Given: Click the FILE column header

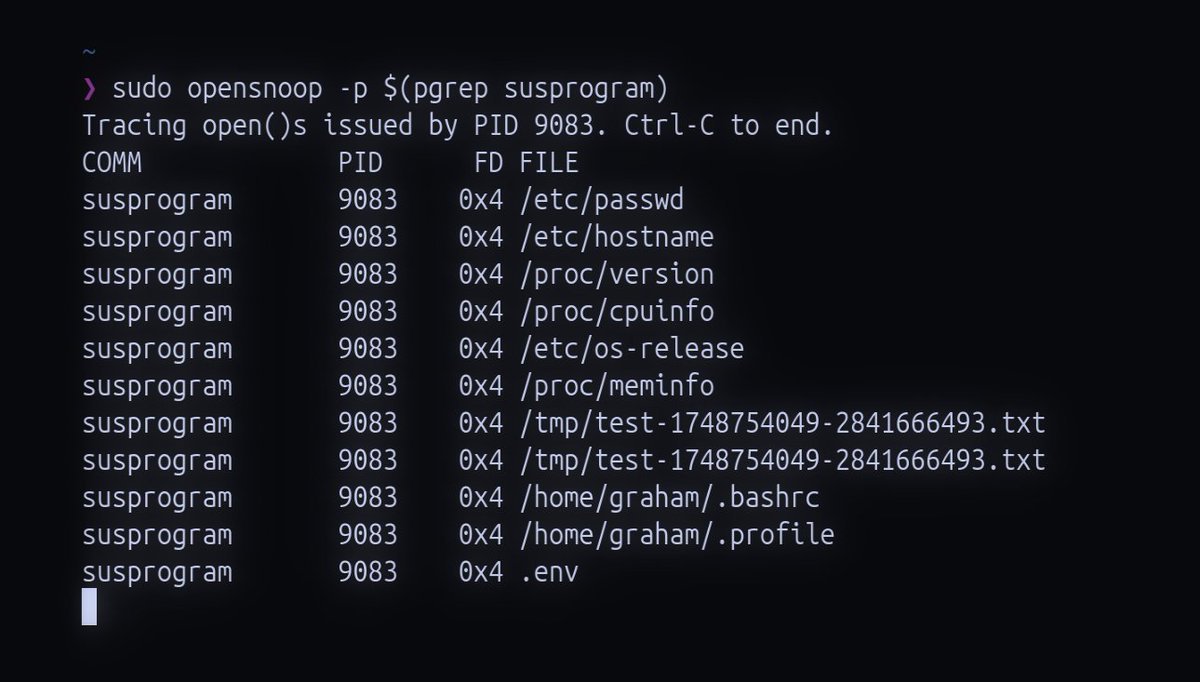Looking at the screenshot, I should 549,163.
